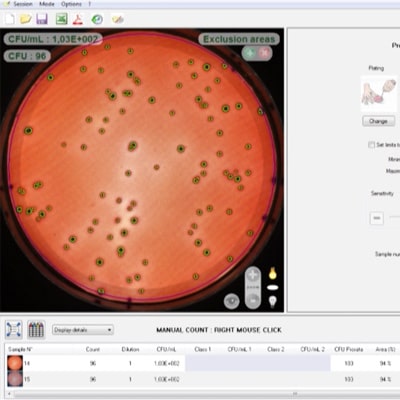Open the Session menu
Screen dimensions: 400x400
click(23, 4)
